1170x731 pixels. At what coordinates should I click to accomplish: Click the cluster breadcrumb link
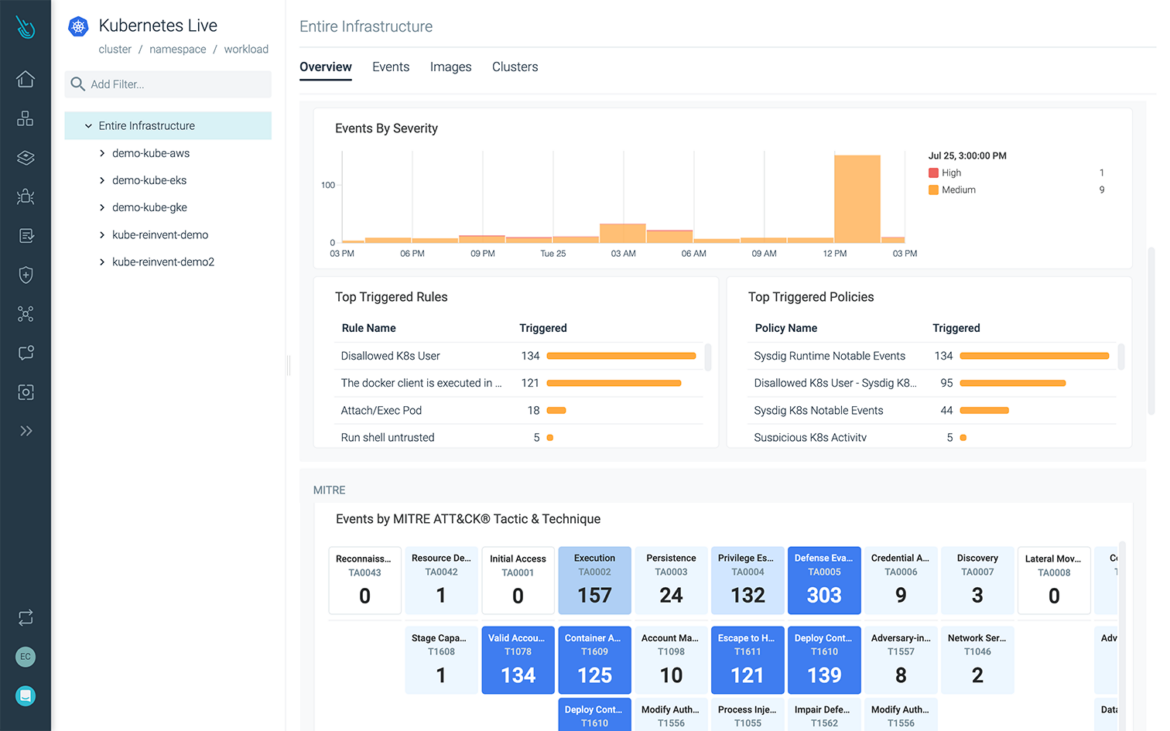pos(115,49)
